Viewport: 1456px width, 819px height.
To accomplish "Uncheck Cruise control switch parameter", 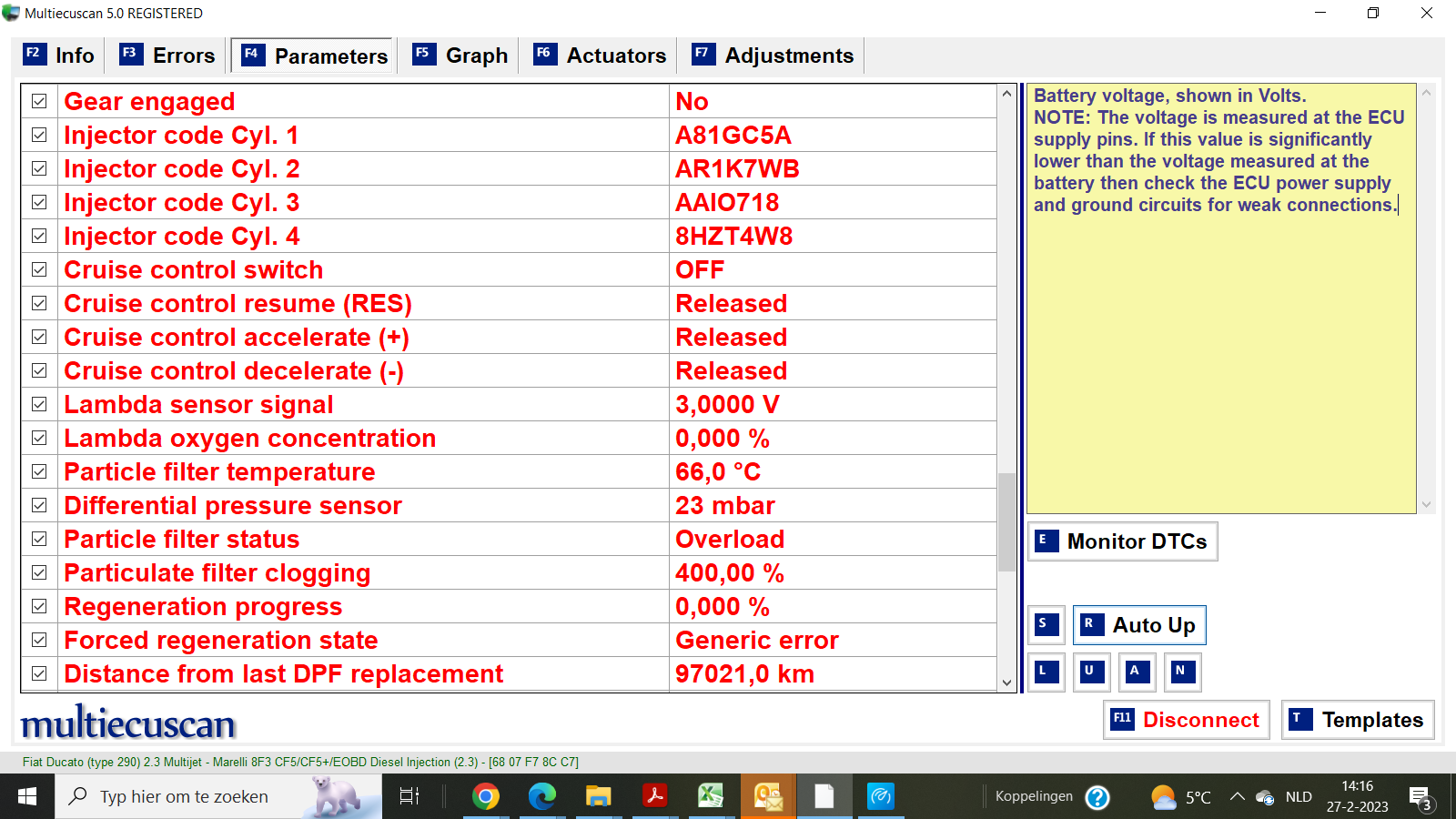I will pos(39,269).
